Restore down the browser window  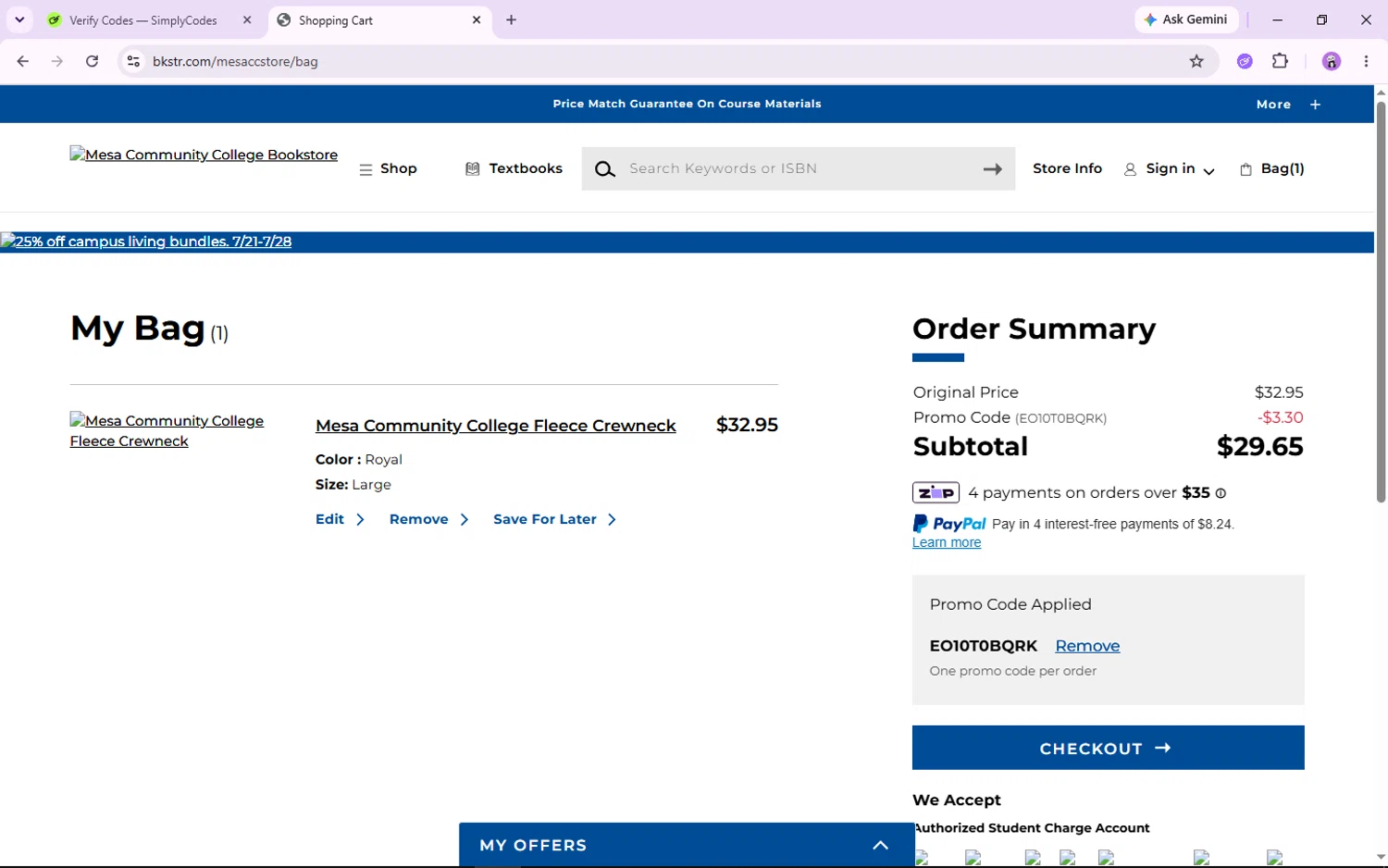click(1322, 19)
